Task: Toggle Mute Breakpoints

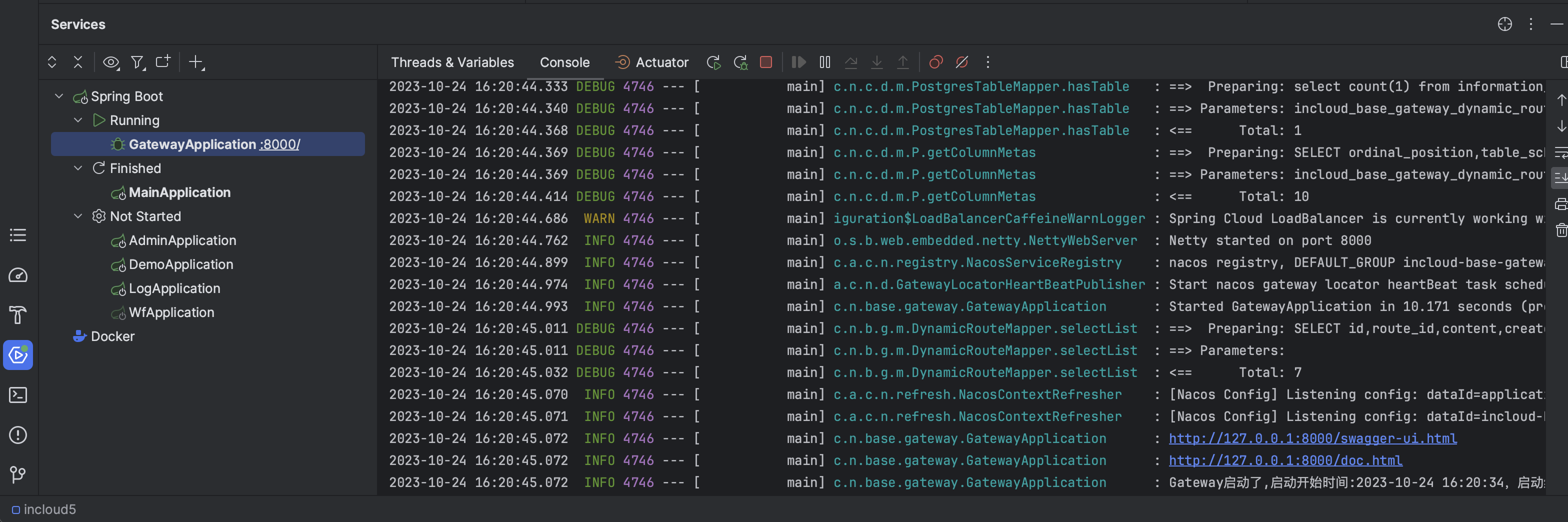Action: [x=961, y=62]
